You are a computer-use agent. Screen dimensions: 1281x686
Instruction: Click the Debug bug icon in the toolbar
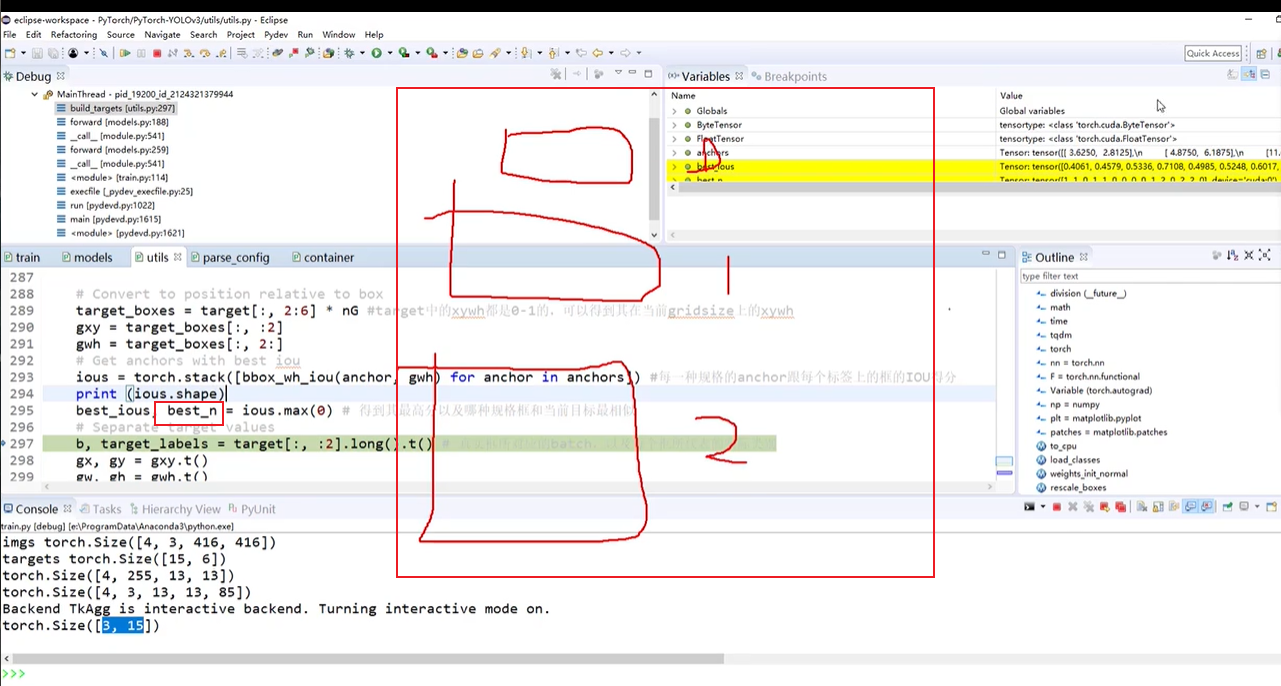tap(349, 53)
